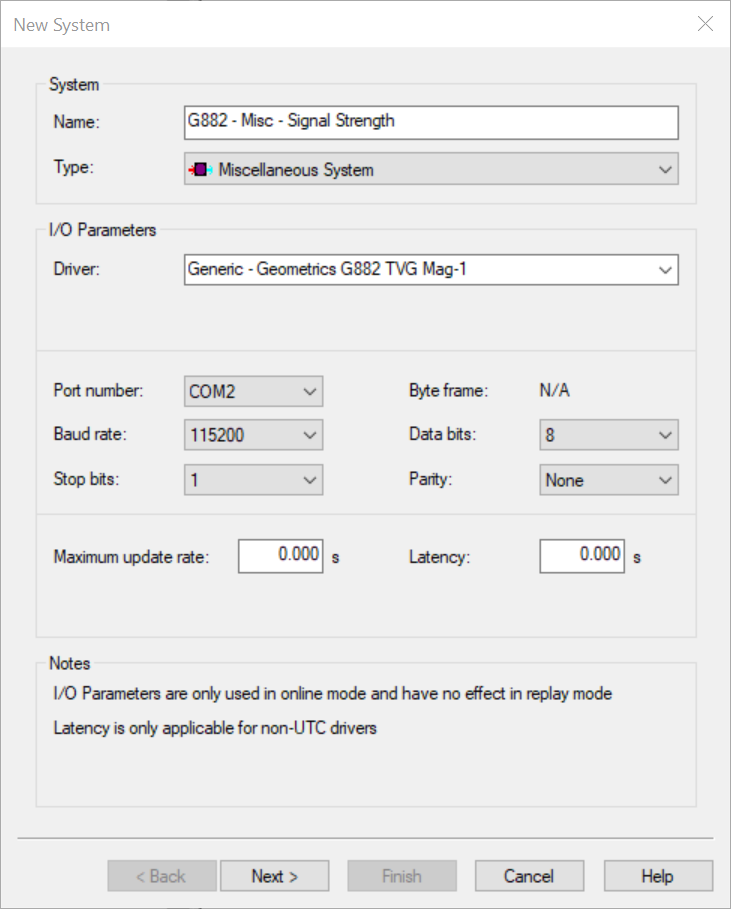Screen dimensions: 731x909
Task: Expand the Stop bits dropdown
Action: tap(254, 480)
